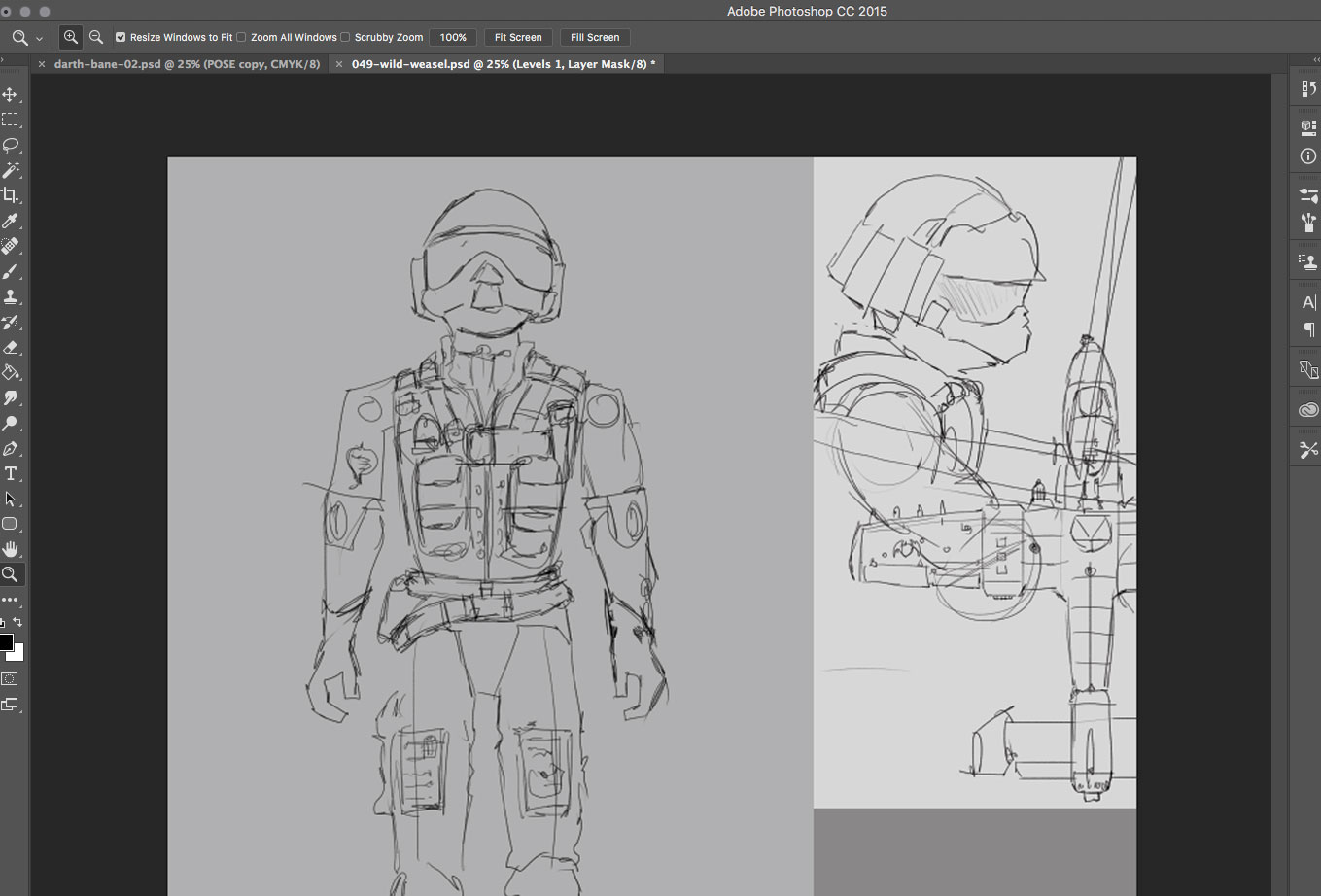Image resolution: width=1321 pixels, height=896 pixels.
Task: Select the Lasso tool
Action: [x=10, y=145]
